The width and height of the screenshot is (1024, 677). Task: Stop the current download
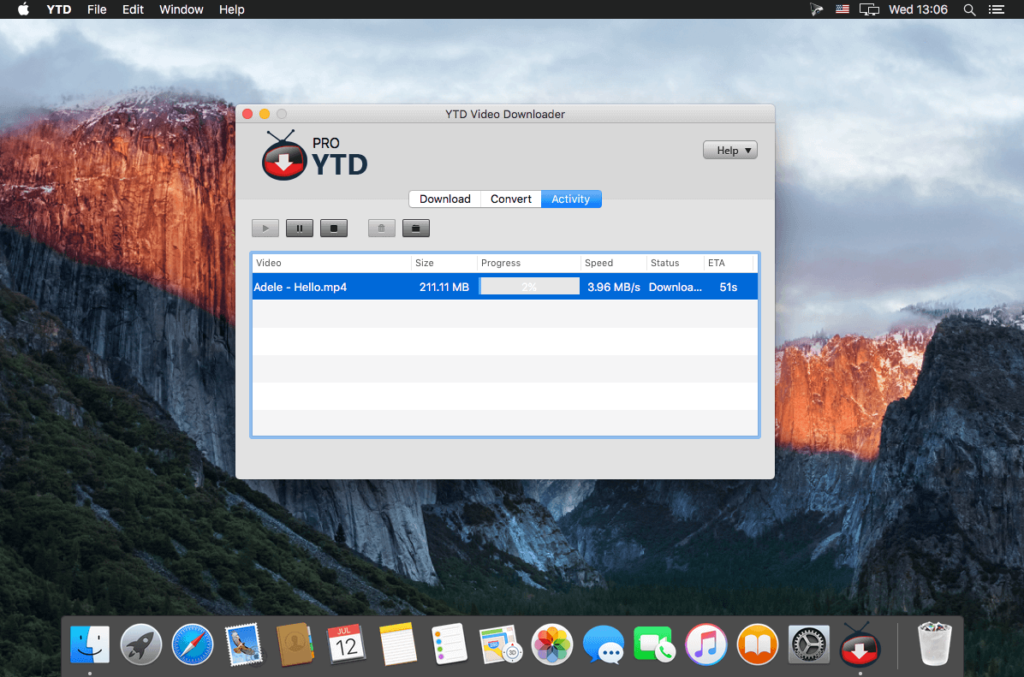tap(334, 227)
